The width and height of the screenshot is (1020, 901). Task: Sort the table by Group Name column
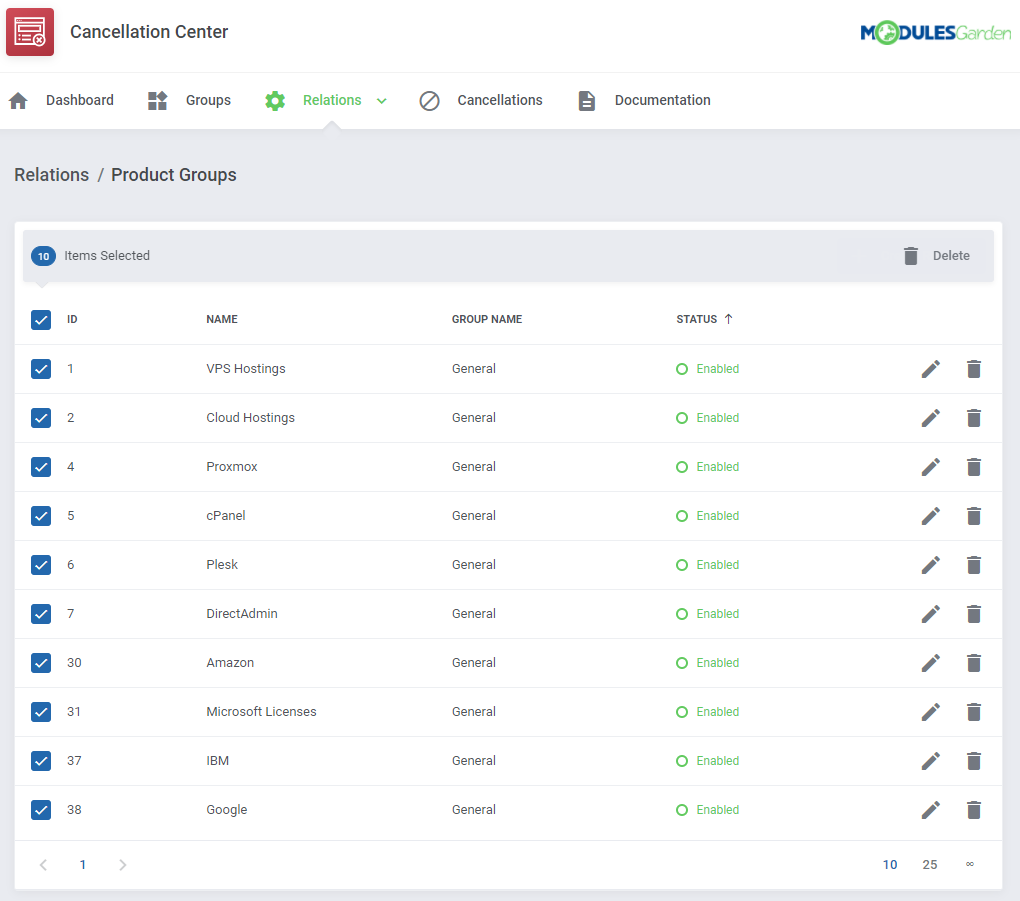click(x=487, y=319)
